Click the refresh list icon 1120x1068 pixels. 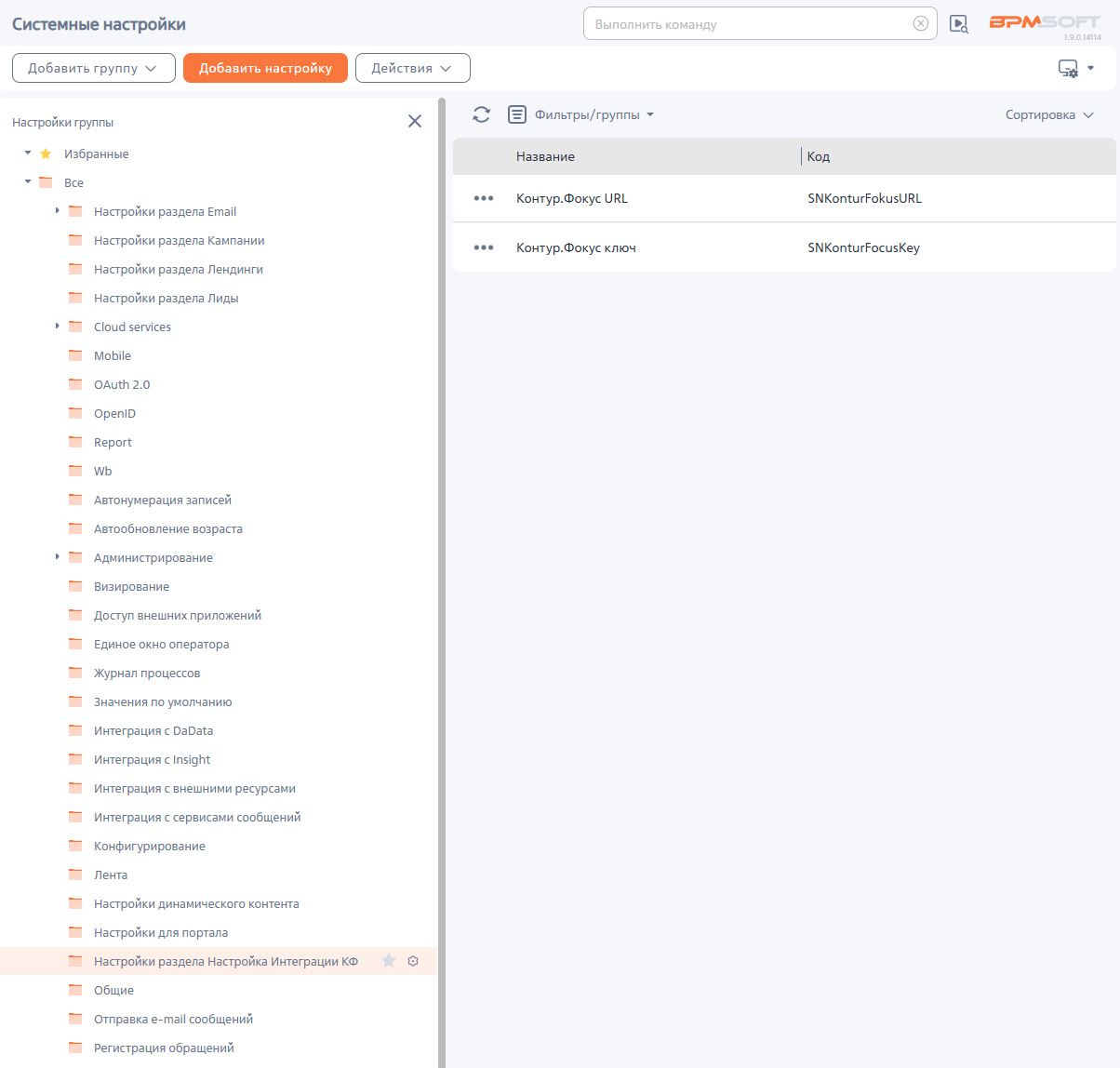click(481, 114)
